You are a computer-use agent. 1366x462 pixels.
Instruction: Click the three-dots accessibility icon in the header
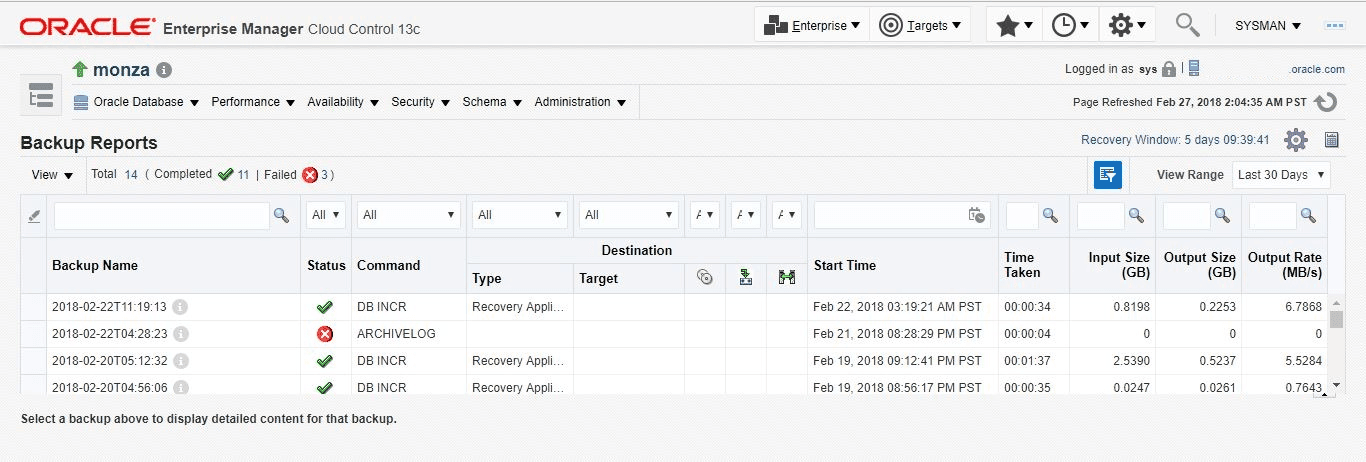click(1334, 25)
